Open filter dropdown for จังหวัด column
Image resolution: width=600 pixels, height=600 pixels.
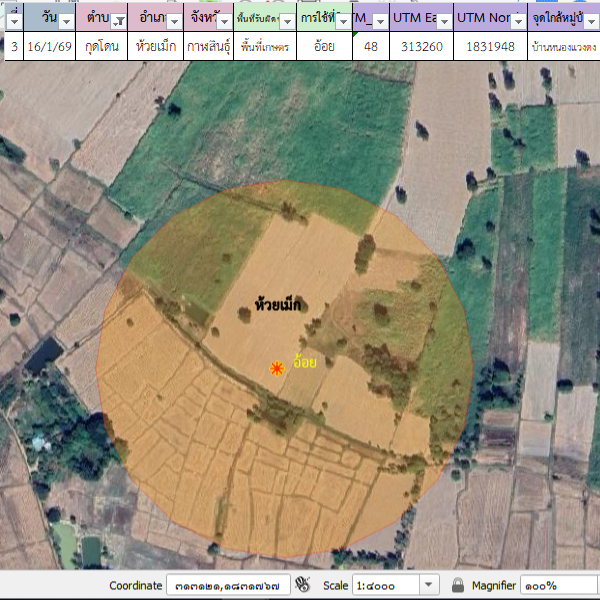coord(225,21)
